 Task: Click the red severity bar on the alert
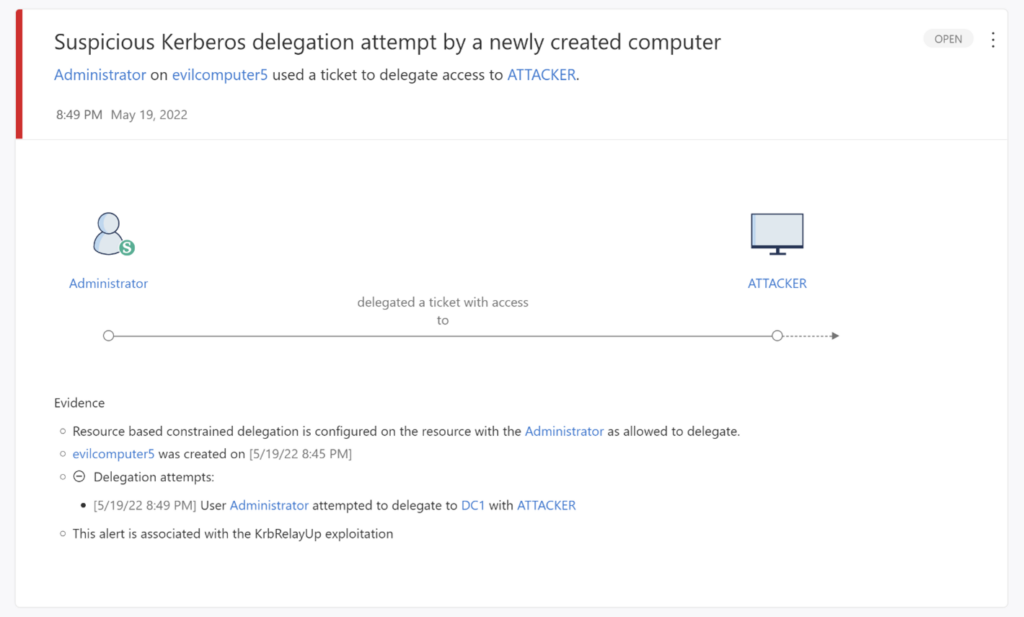point(17,72)
